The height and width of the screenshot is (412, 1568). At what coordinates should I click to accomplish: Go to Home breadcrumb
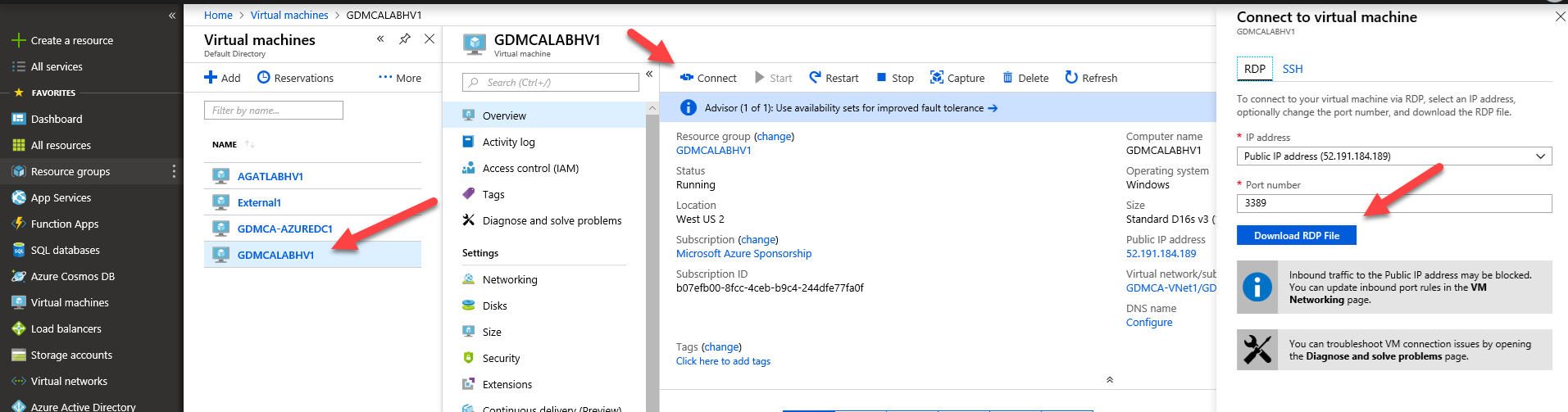pos(218,15)
